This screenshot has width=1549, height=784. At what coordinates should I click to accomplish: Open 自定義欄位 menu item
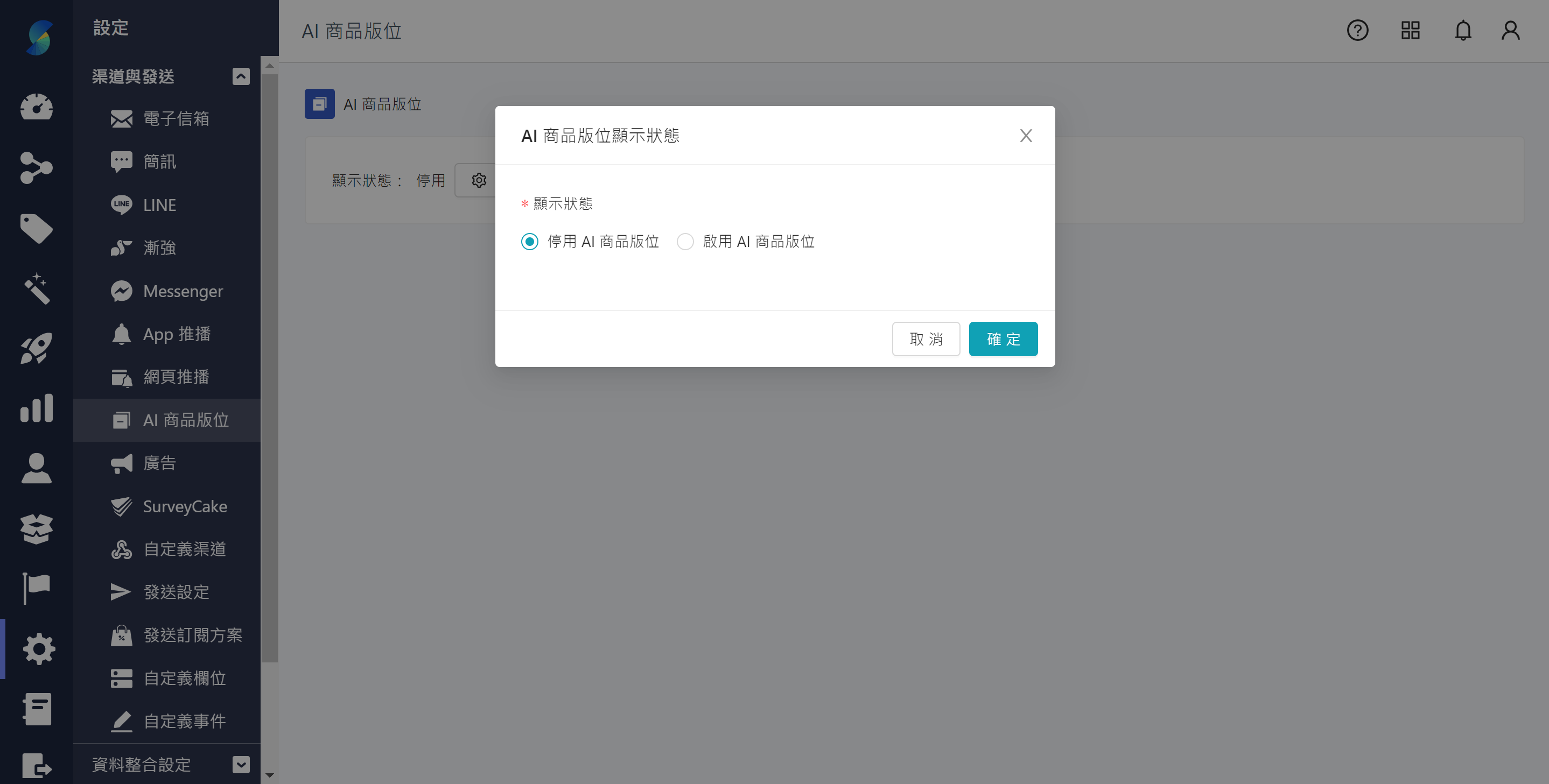click(167, 679)
